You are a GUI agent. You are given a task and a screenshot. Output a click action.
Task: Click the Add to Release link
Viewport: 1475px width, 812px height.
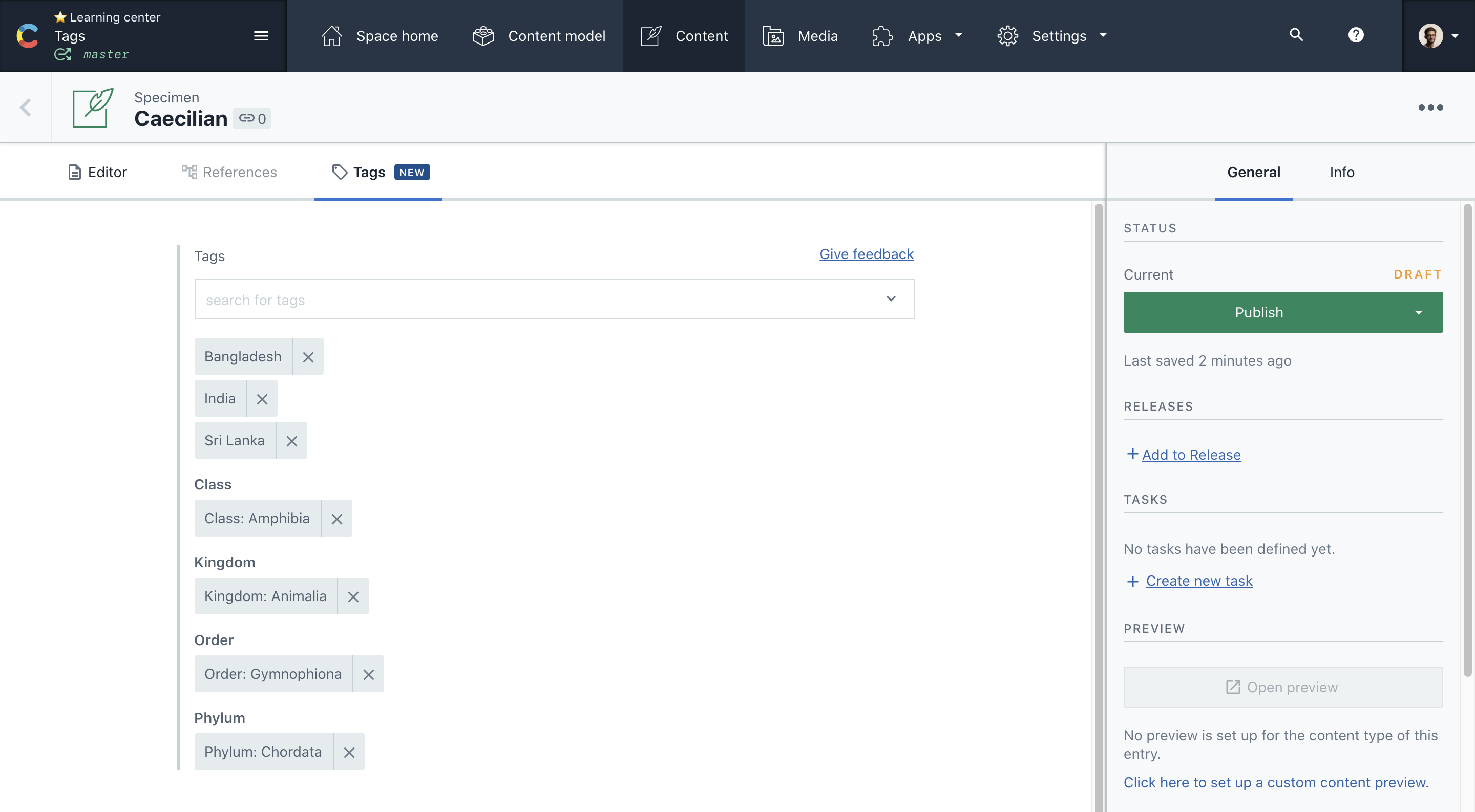(1190, 455)
